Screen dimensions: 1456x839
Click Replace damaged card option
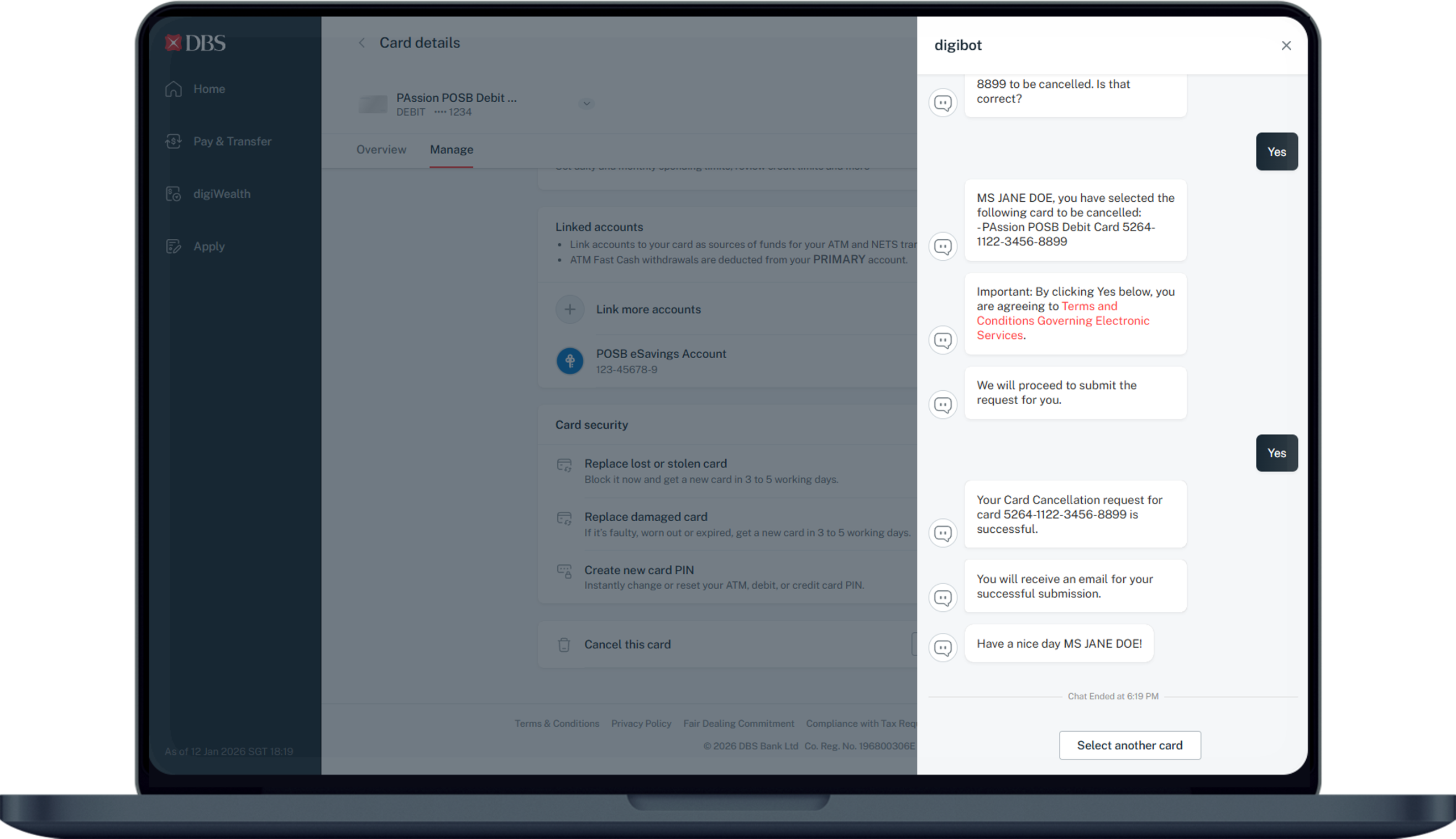pyautogui.click(x=645, y=517)
